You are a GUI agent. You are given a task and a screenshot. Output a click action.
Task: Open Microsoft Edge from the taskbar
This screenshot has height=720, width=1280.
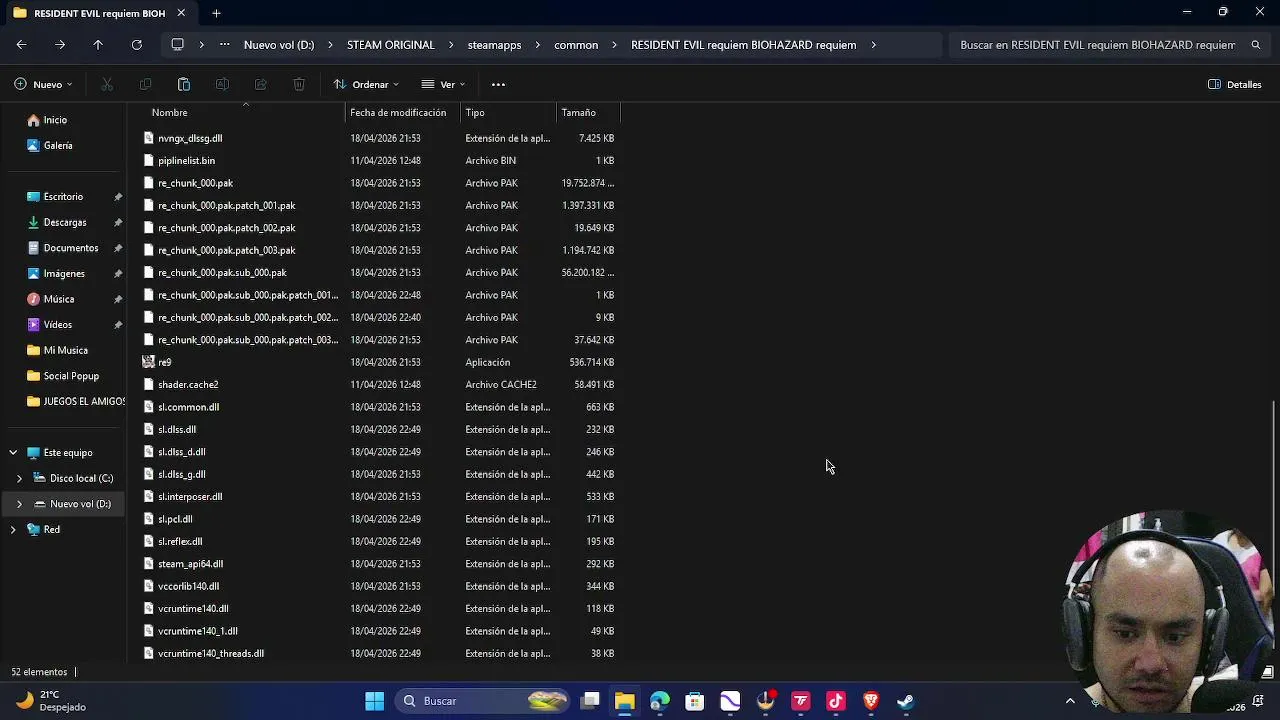(x=660, y=701)
